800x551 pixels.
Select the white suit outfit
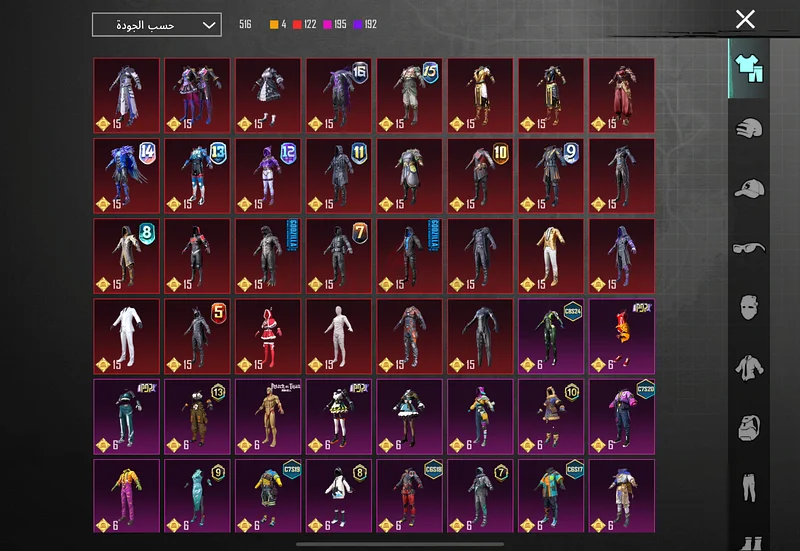click(127, 336)
